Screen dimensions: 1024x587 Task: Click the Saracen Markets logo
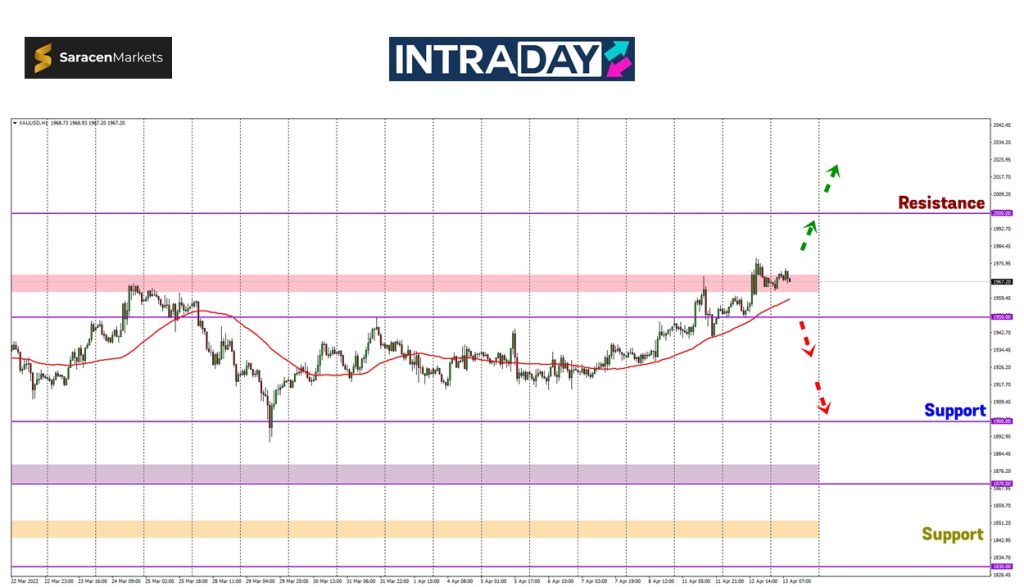click(98, 58)
